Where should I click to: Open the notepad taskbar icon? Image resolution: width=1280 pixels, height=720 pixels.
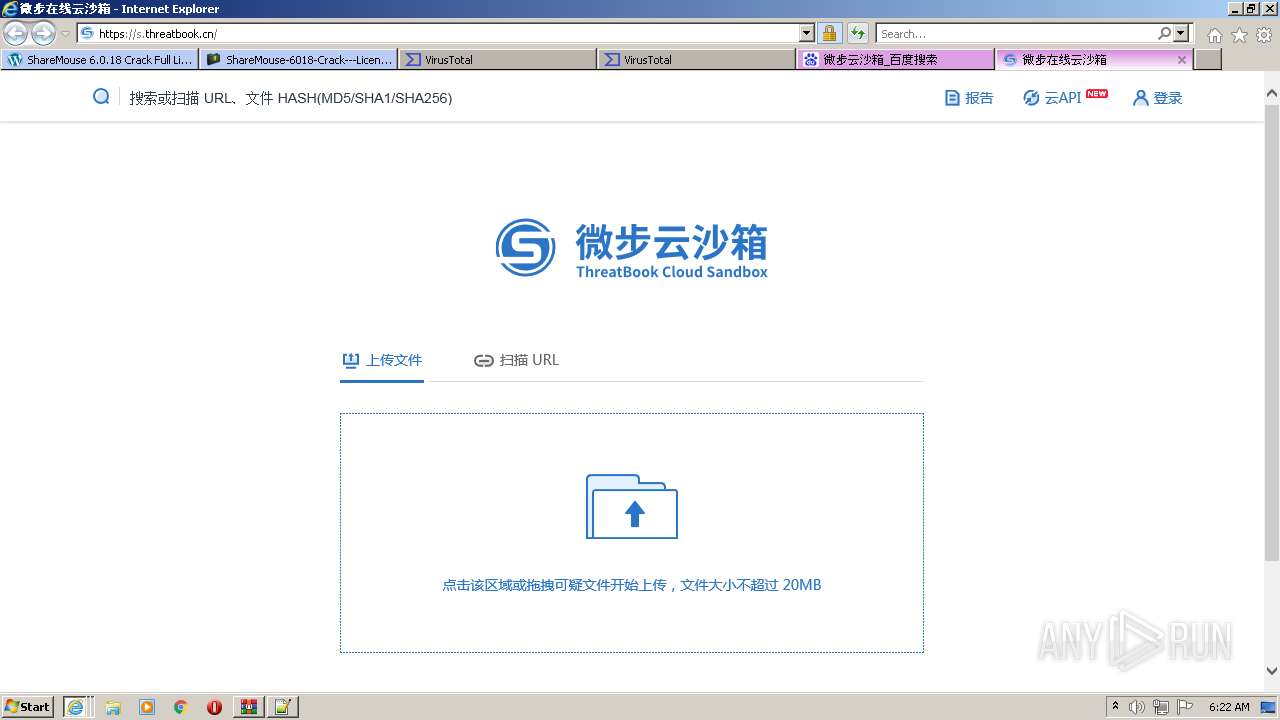[282, 707]
